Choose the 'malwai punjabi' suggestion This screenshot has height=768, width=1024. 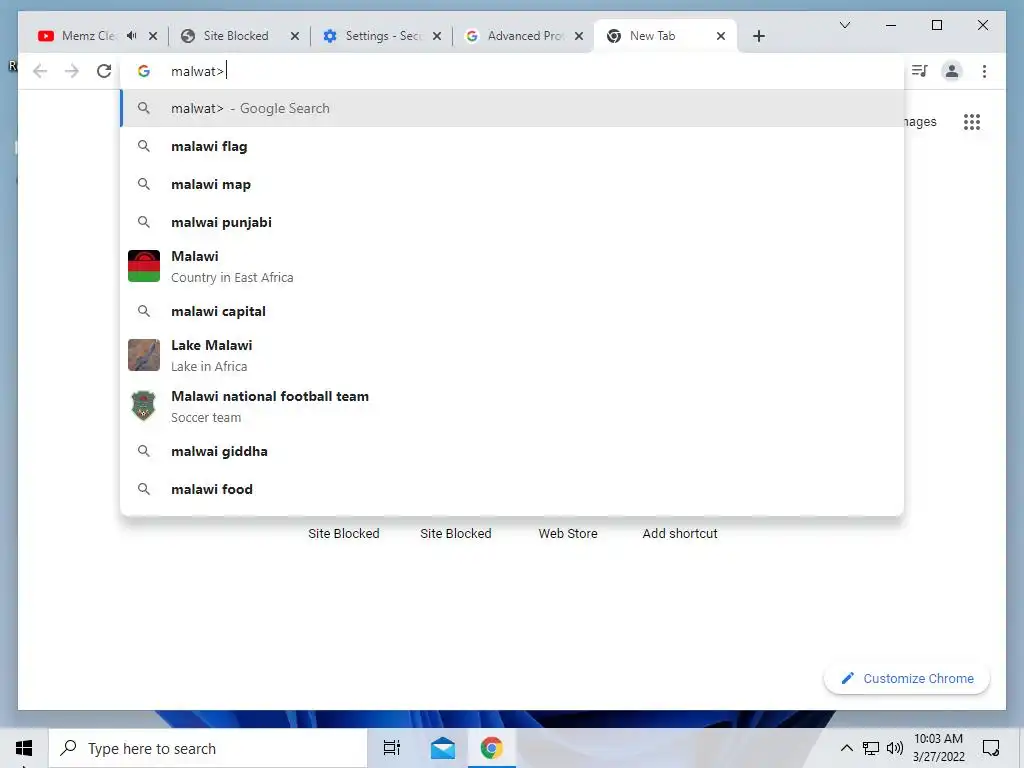point(513,222)
